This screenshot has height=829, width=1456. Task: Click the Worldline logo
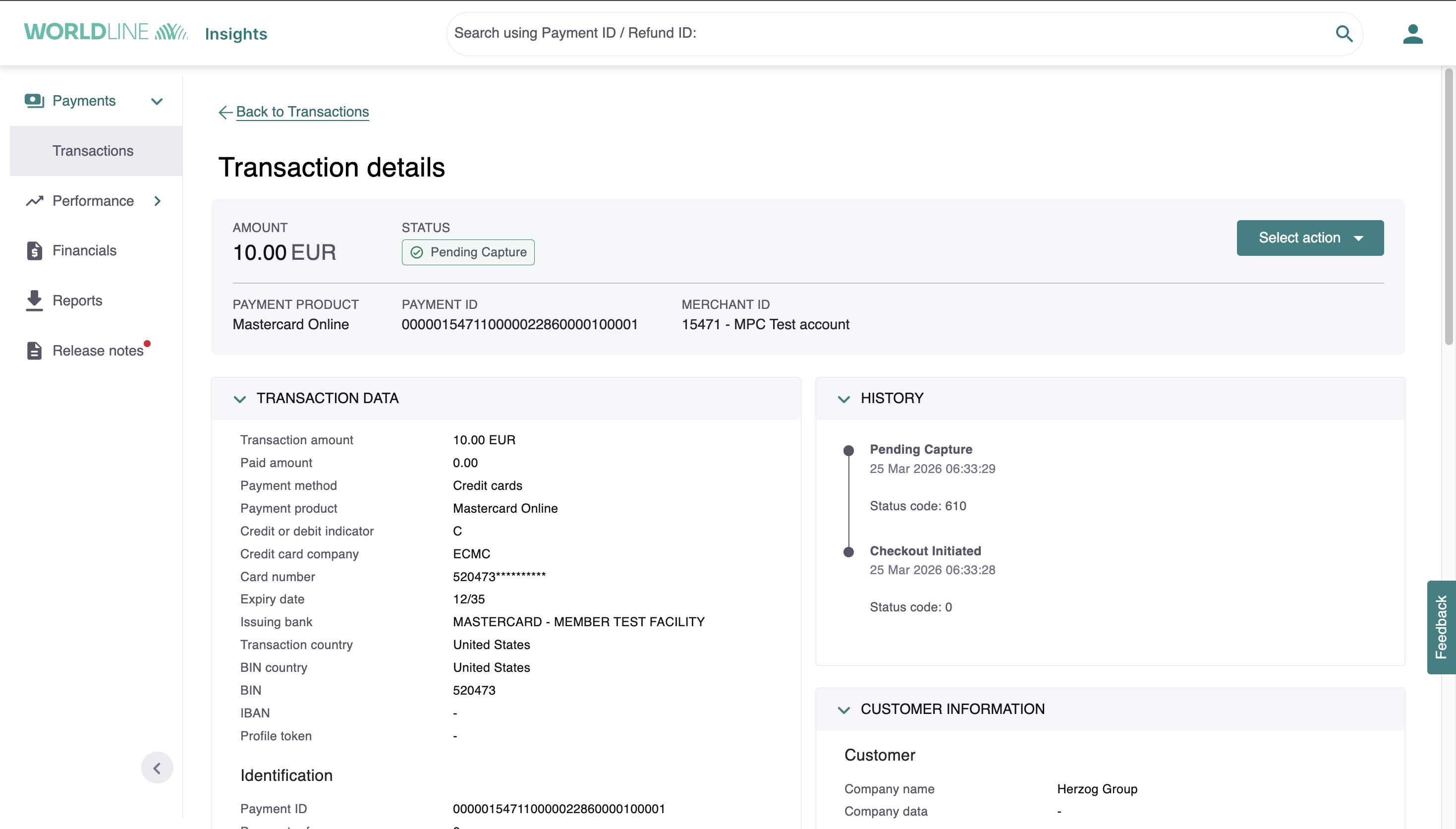(106, 32)
